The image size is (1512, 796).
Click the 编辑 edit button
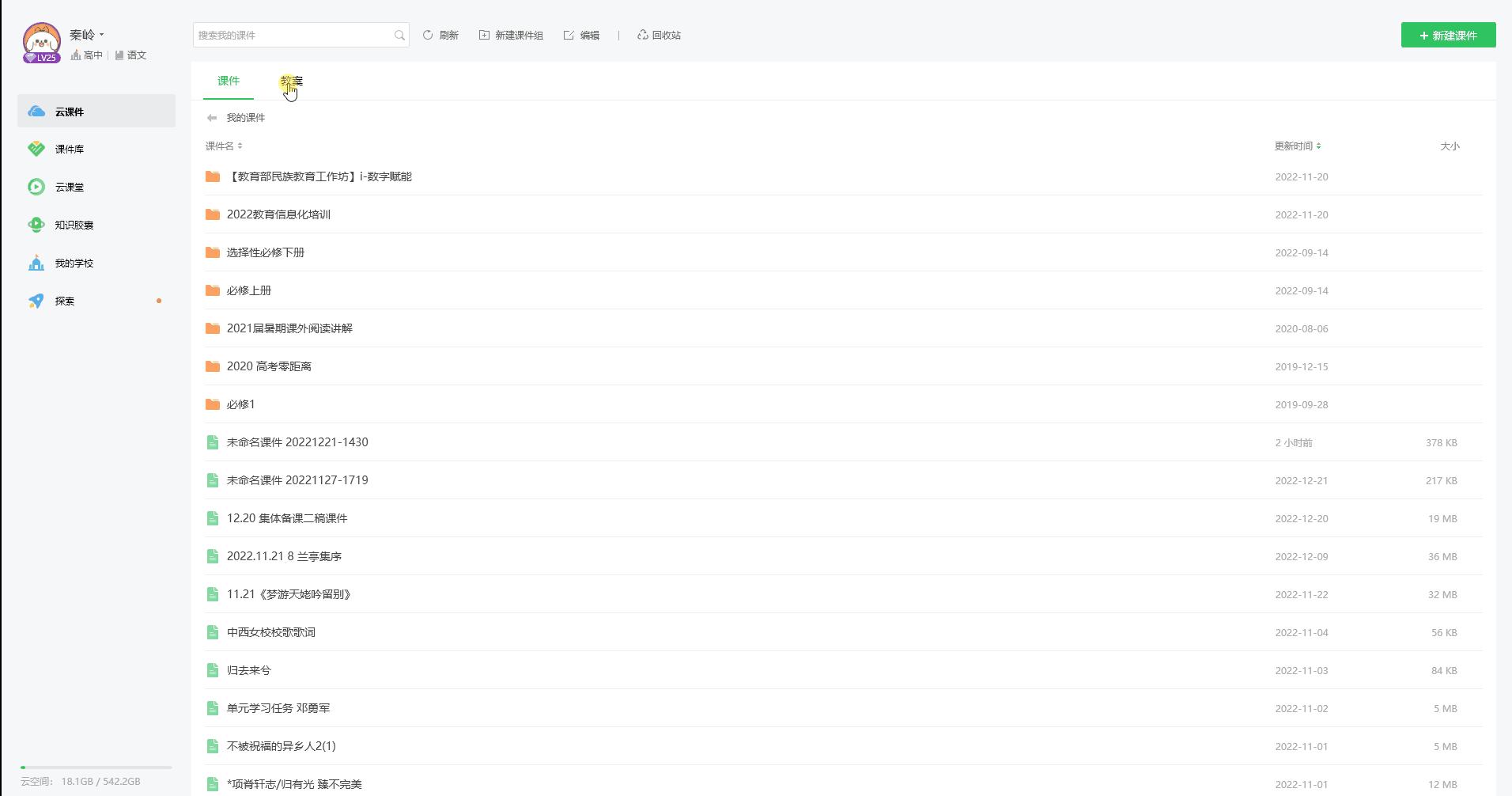click(581, 35)
